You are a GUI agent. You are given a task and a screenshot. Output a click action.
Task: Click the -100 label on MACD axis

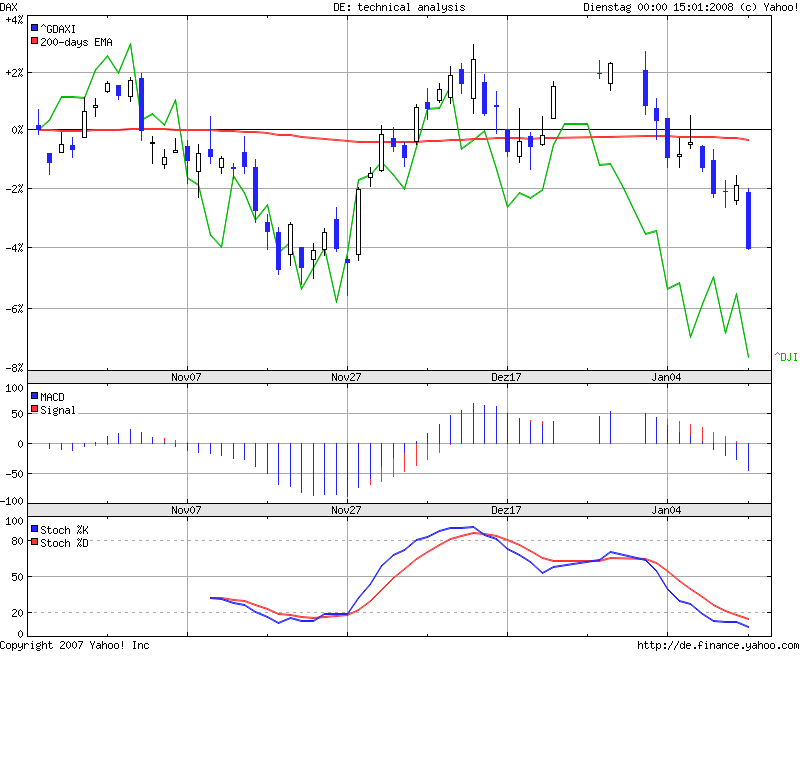12,501
